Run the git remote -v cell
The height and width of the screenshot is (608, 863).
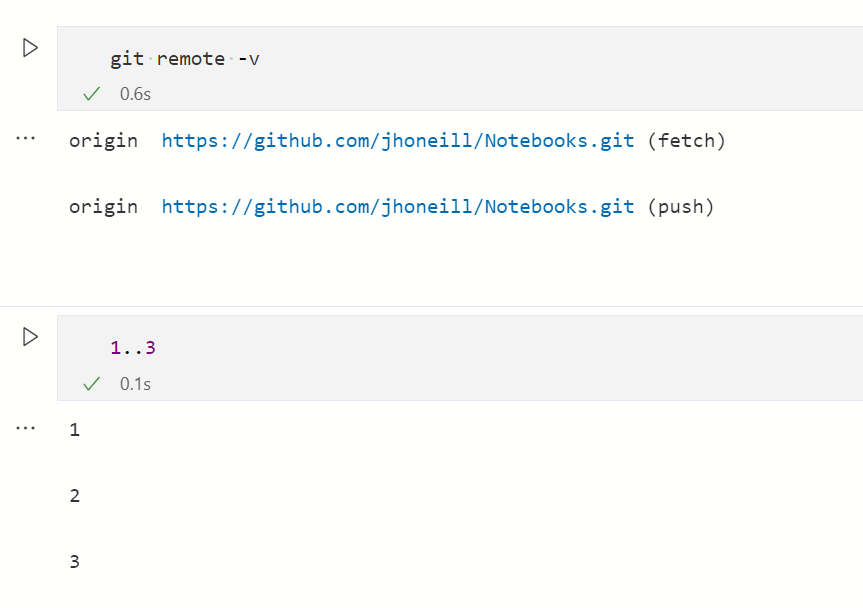[30, 47]
